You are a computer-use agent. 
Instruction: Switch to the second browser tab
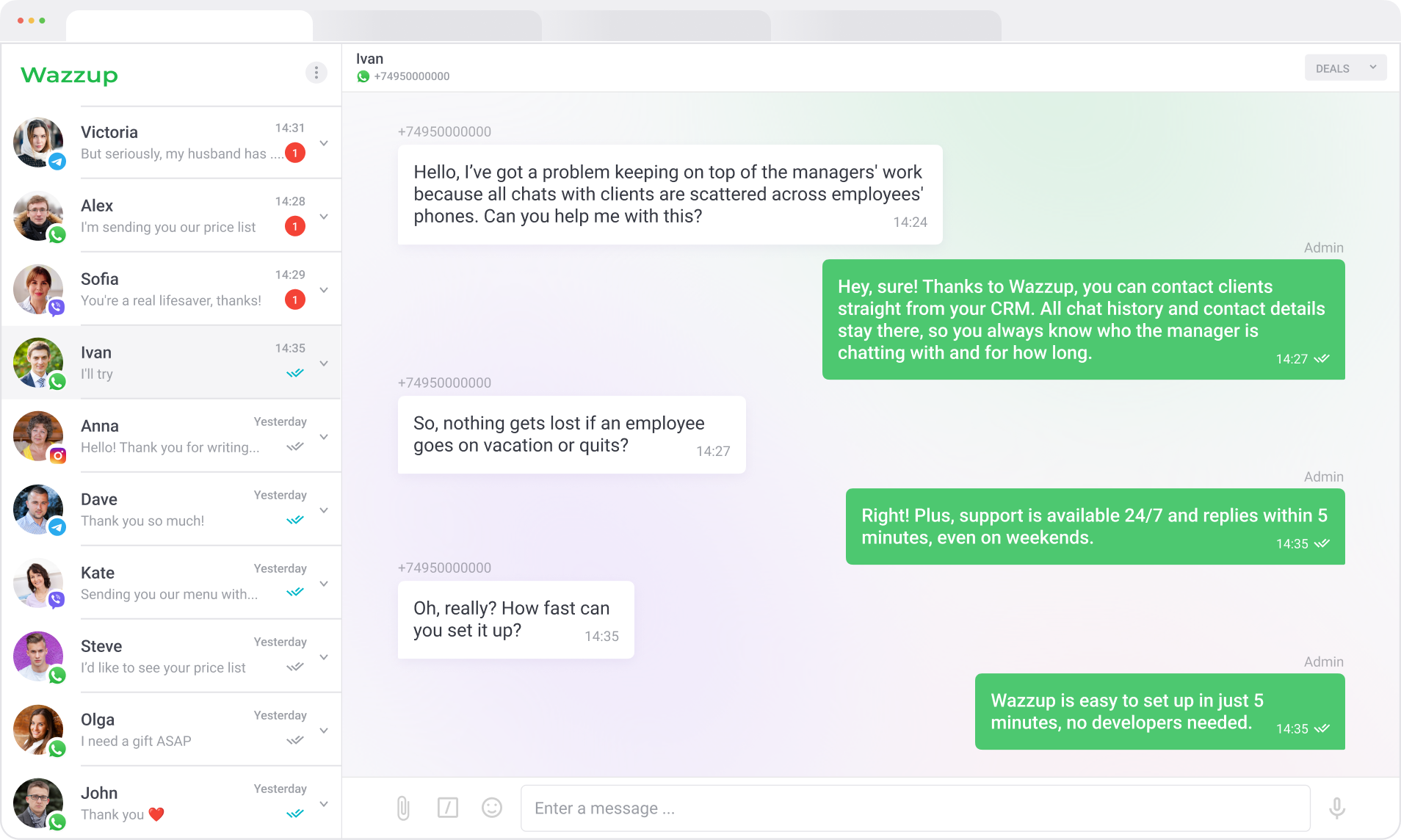pyautogui.click(x=427, y=26)
